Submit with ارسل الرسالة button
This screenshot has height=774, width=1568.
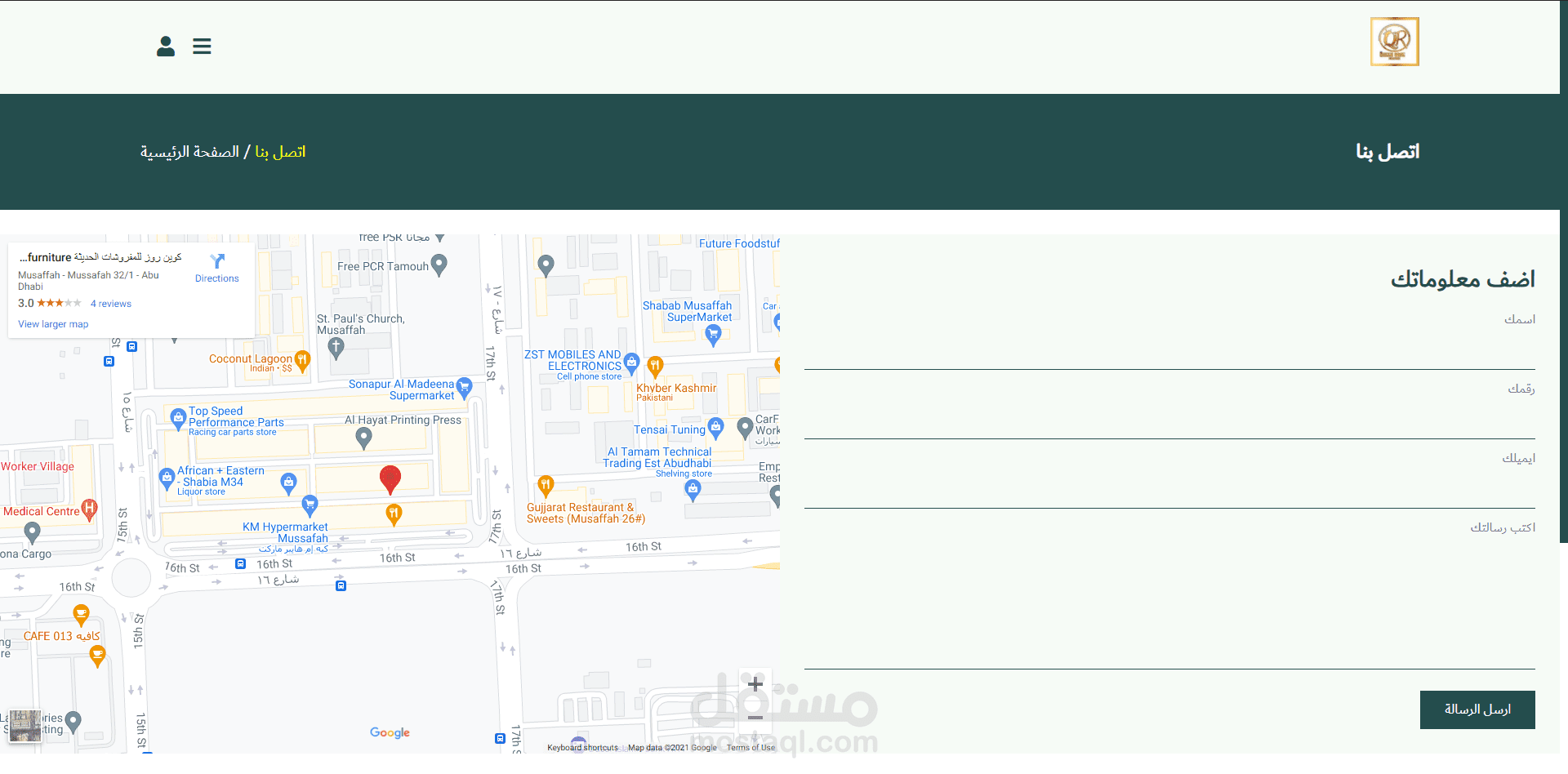(x=1477, y=709)
